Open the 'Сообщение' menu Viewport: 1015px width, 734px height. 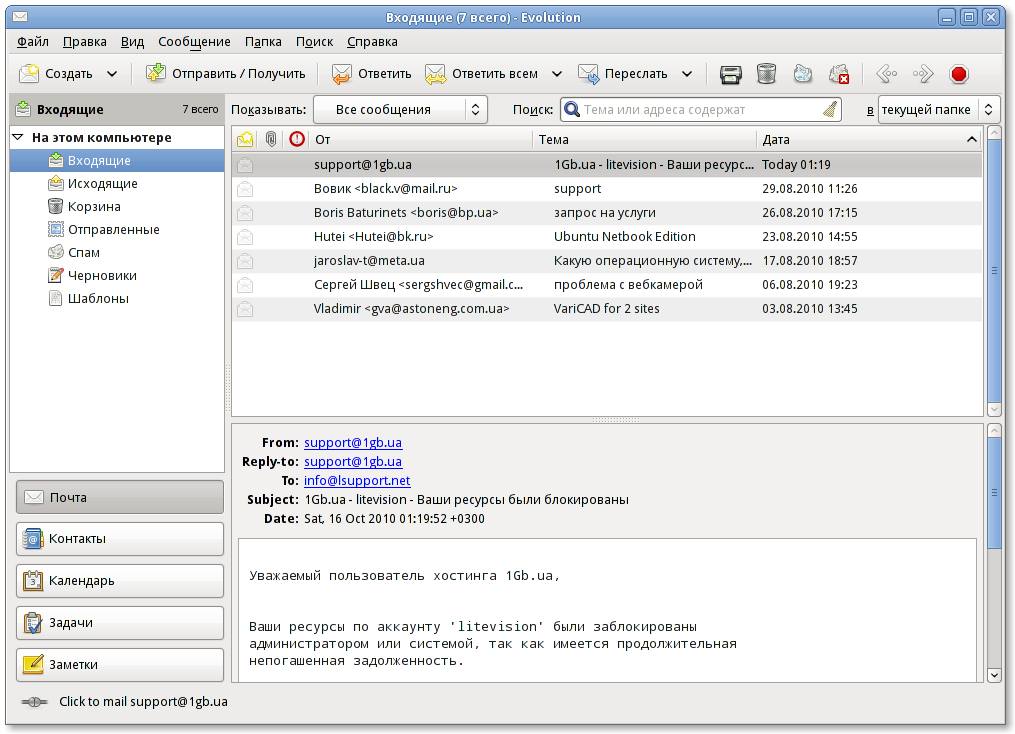point(194,42)
